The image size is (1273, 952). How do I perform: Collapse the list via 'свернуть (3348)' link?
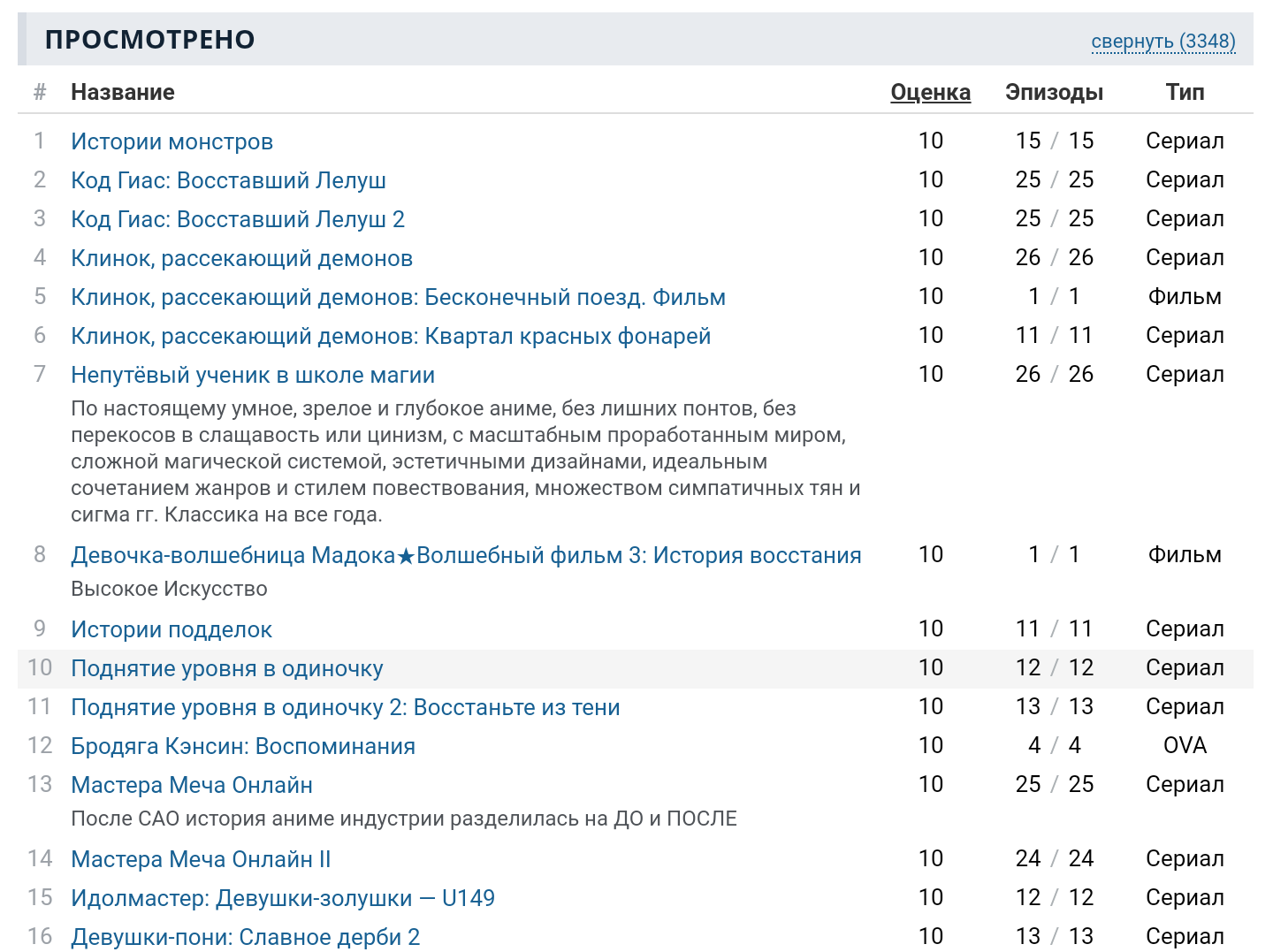[x=1163, y=42]
